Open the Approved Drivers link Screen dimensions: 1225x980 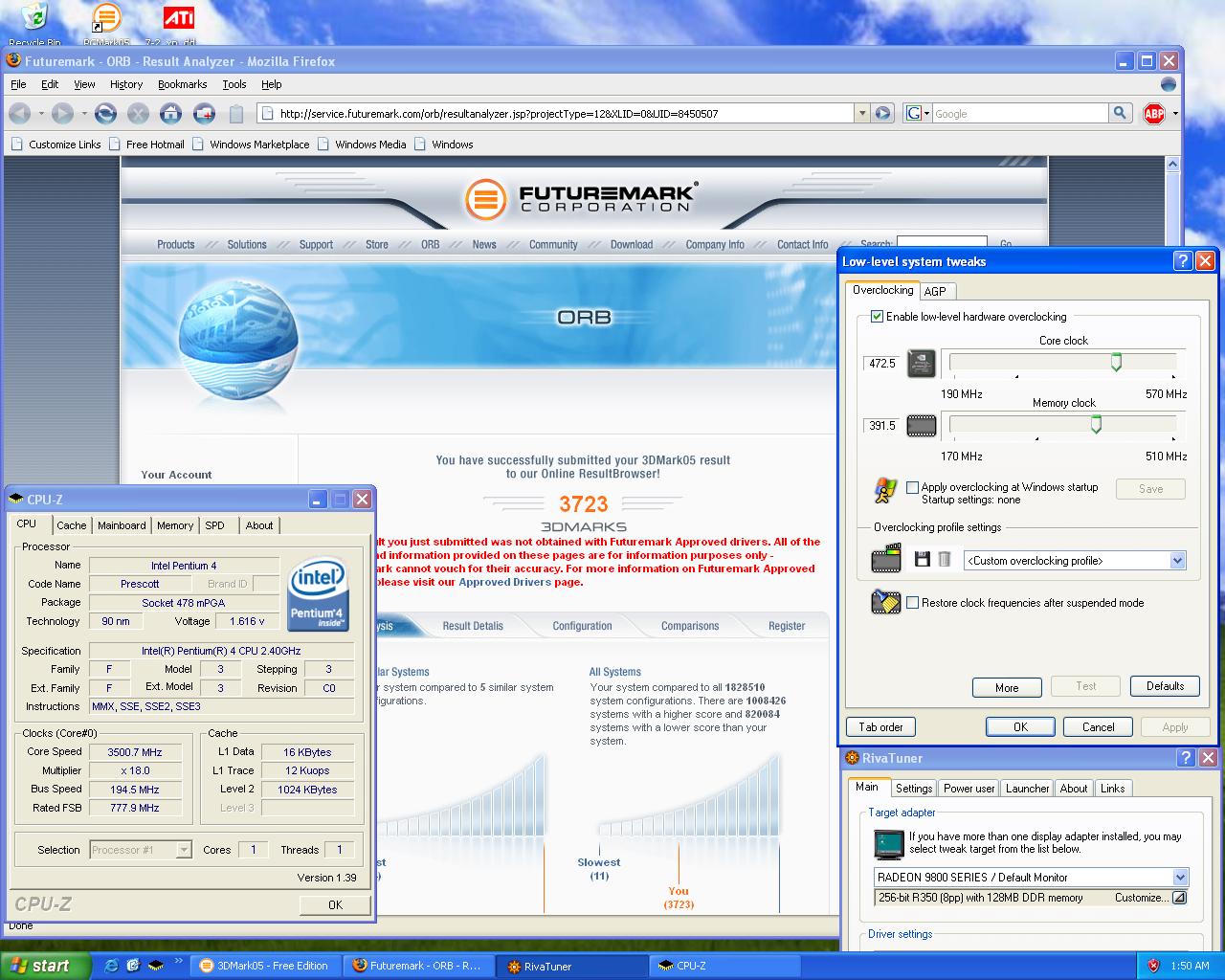coord(504,582)
